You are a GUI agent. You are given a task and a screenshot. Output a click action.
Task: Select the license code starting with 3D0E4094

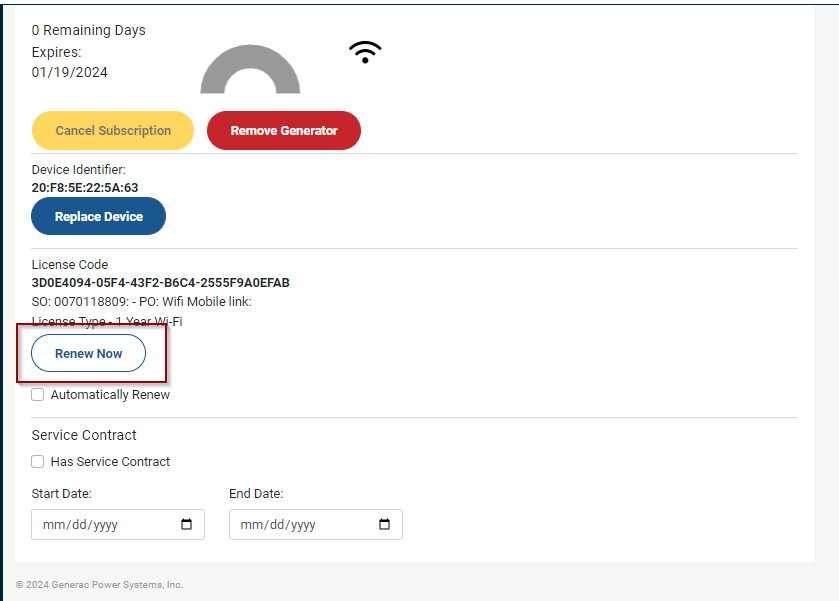click(161, 283)
